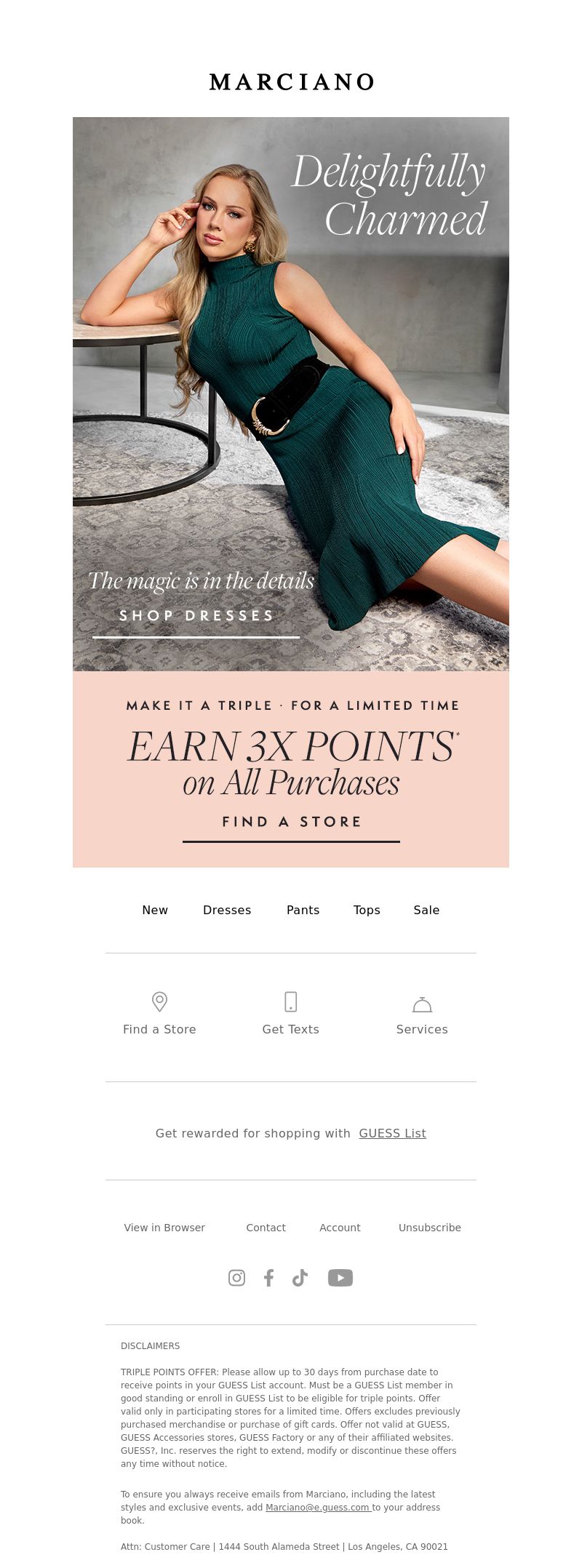Viewport: 582px width, 1568px height.
Task: Open the Facebook icon link
Action: pos(268,1278)
